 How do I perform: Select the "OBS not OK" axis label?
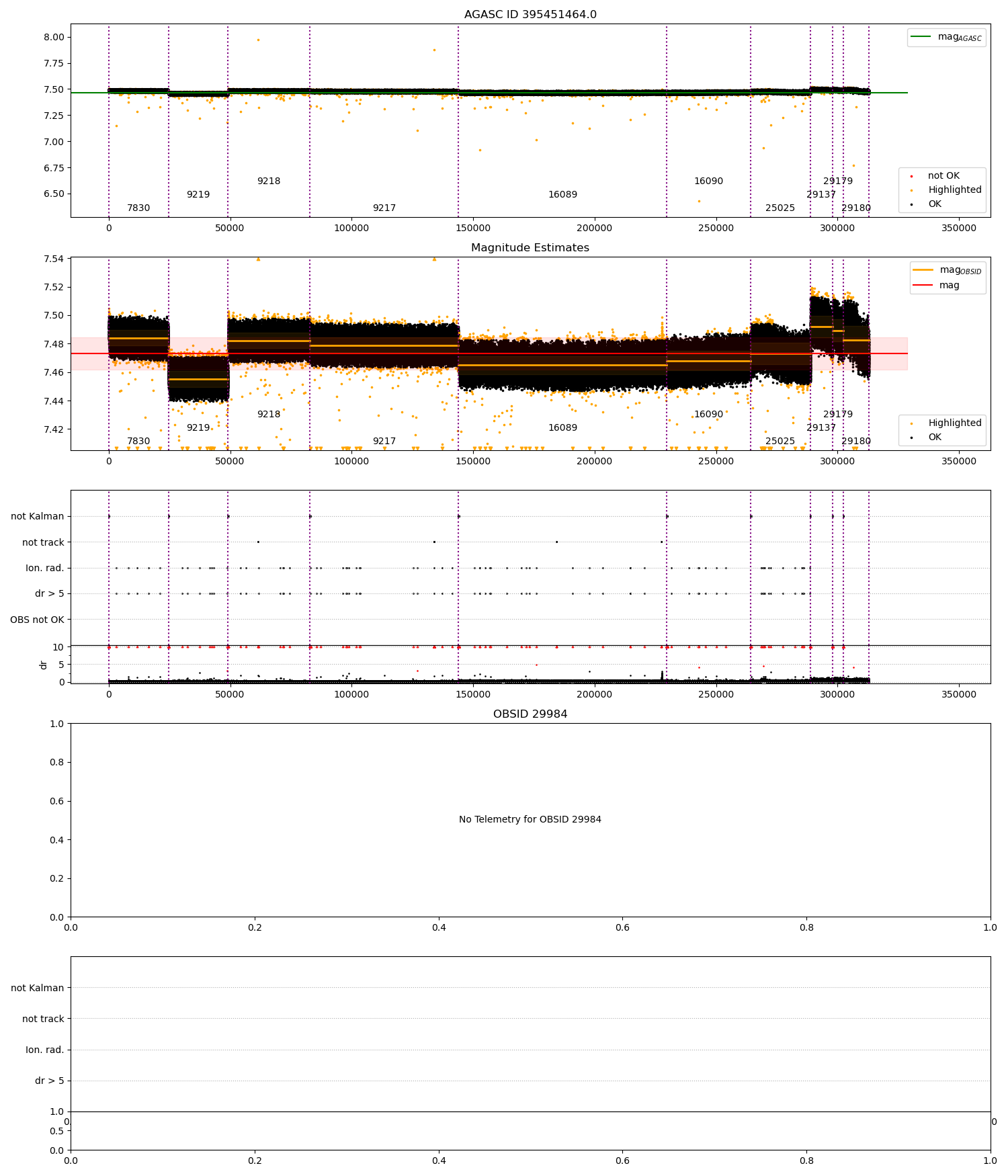(x=37, y=620)
